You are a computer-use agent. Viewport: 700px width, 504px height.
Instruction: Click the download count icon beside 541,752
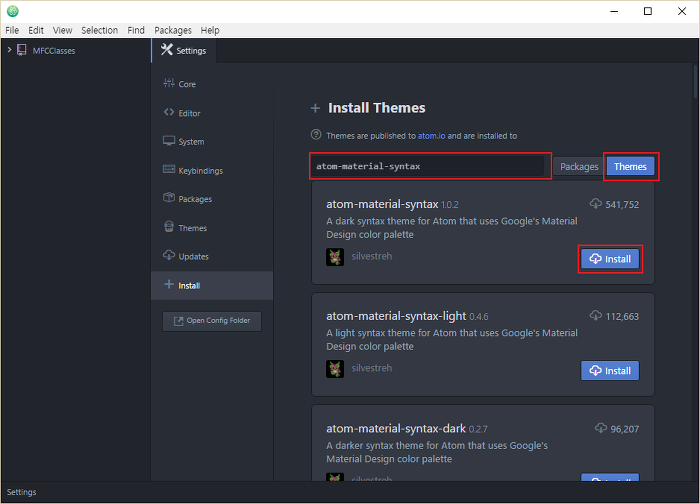[596, 204]
